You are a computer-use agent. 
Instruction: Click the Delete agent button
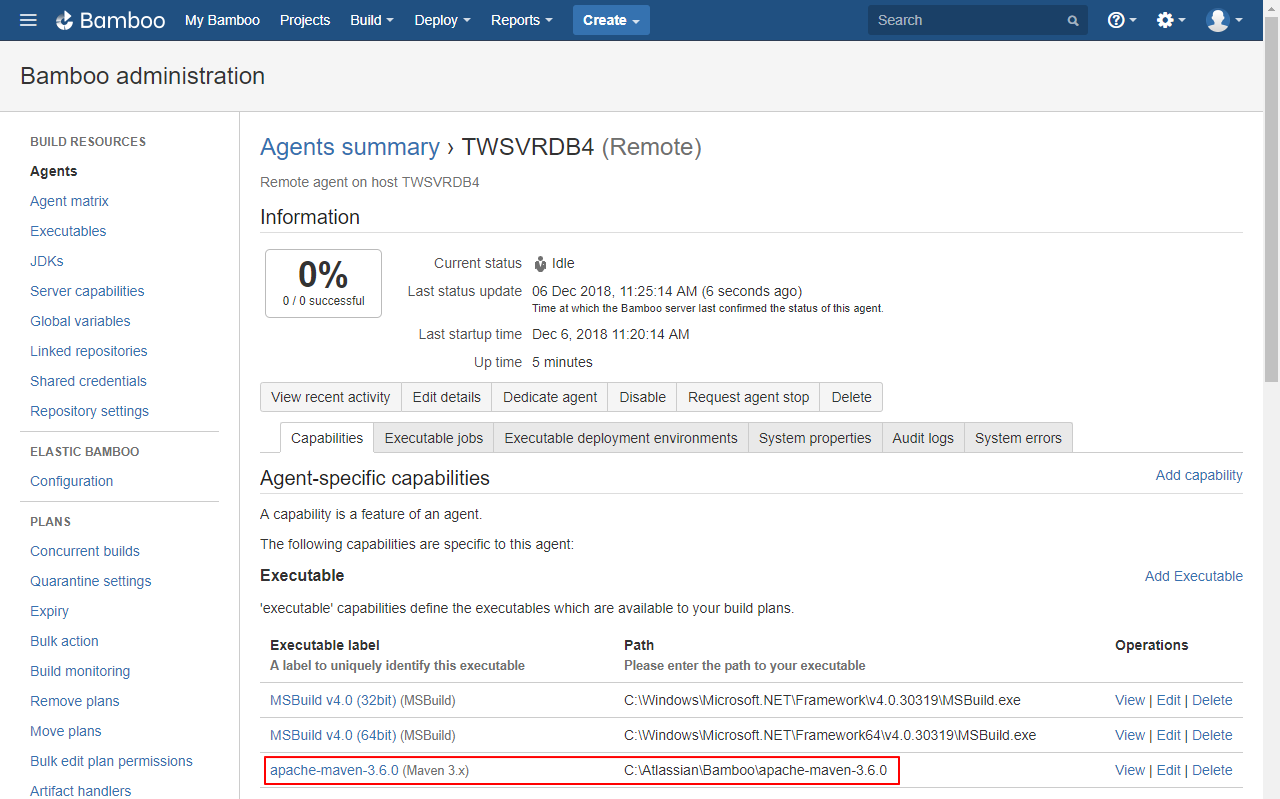coord(852,397)
